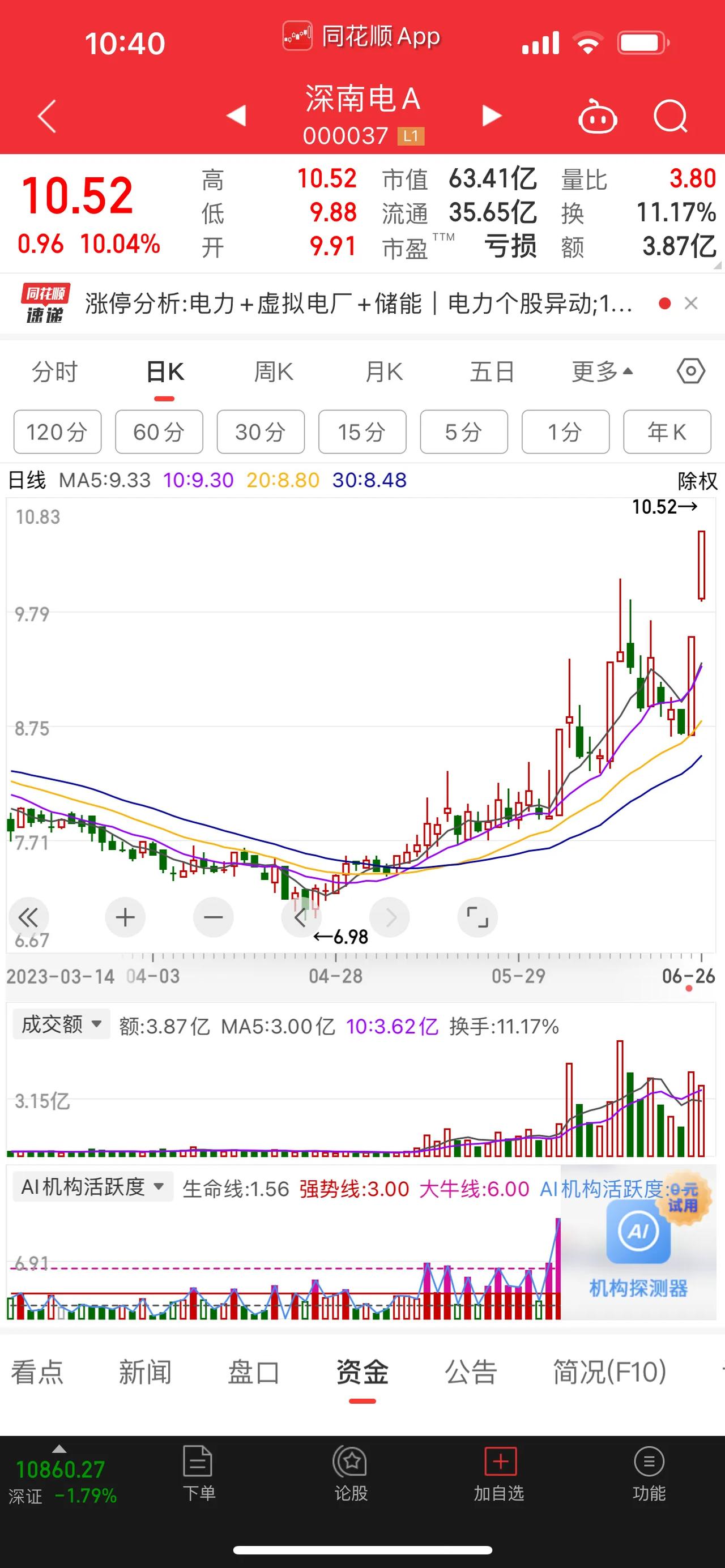This screenshot has width=725, height=1568.
Task: Expand the 更多 chart periods menu
Action: [x=602, y=371]
